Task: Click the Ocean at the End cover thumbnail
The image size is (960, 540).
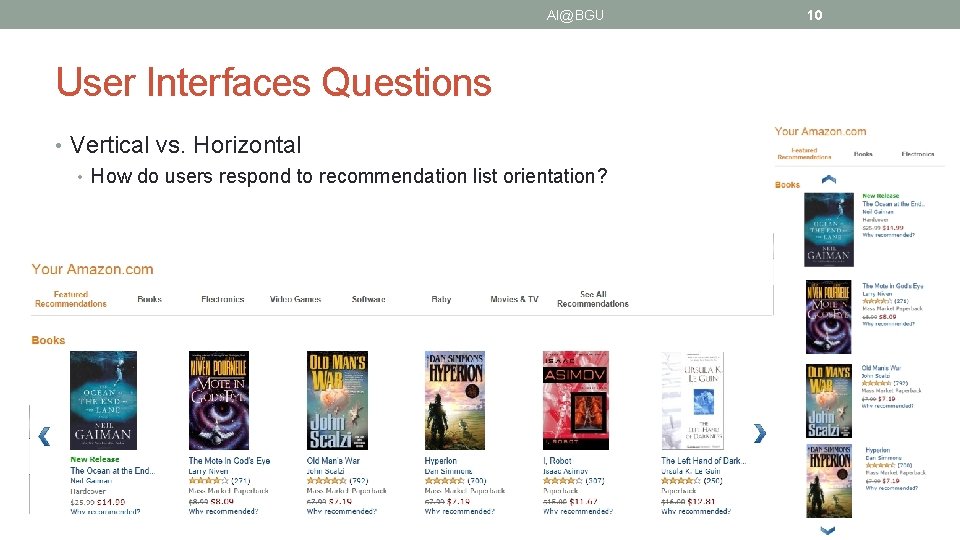Action: 103,400
